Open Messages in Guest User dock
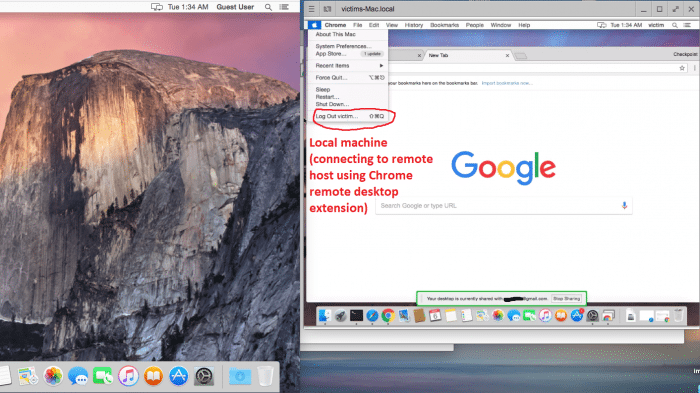Viewport: 700px width, 393px height. click(78, 376)
